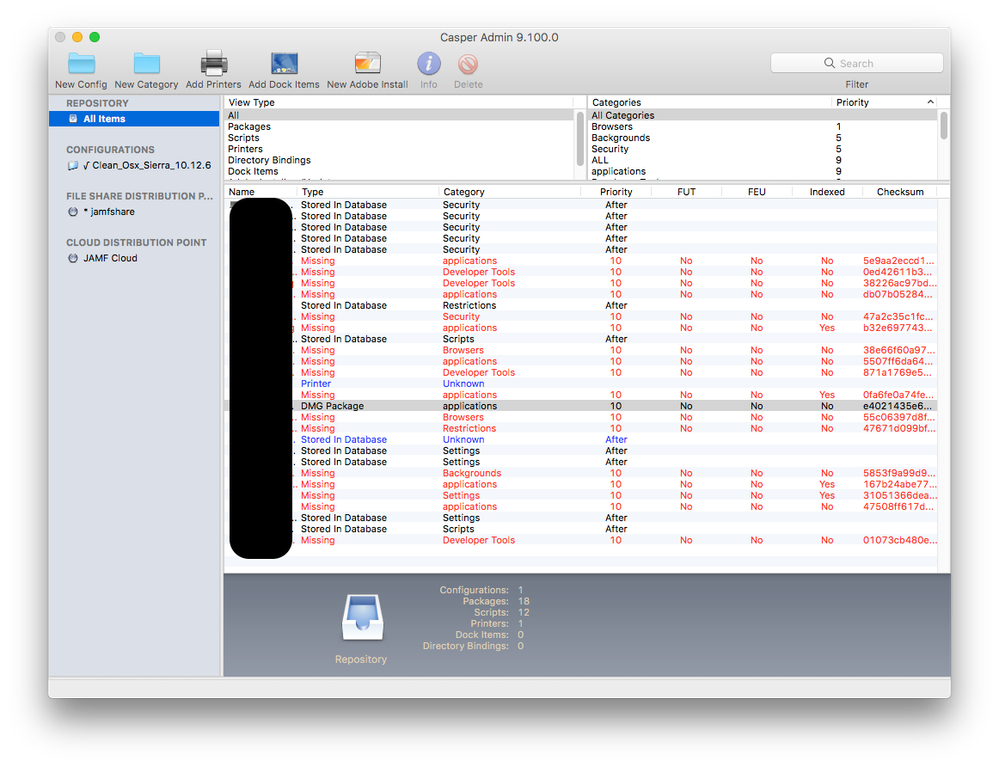Click the checksum 31051366dea...
This screenshot has height=767, width=999.
(900, 496)
